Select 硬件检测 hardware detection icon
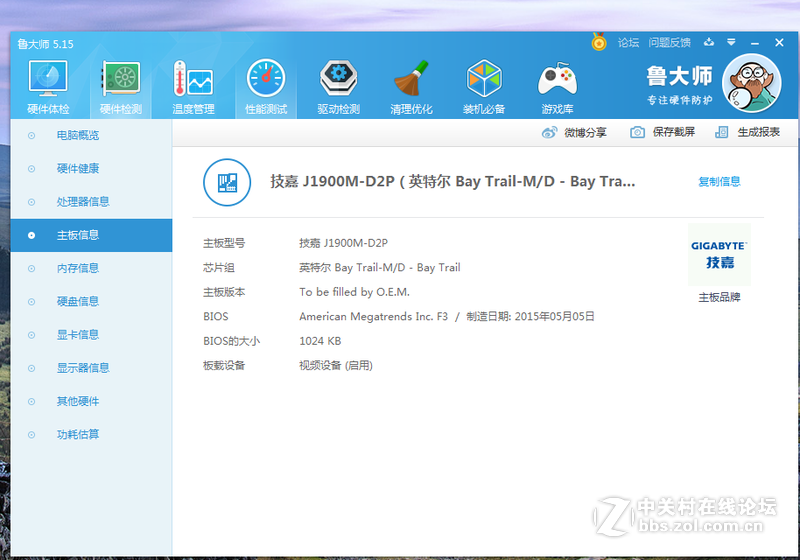Screen dimensions: 800x560 [x=121, y=79]
